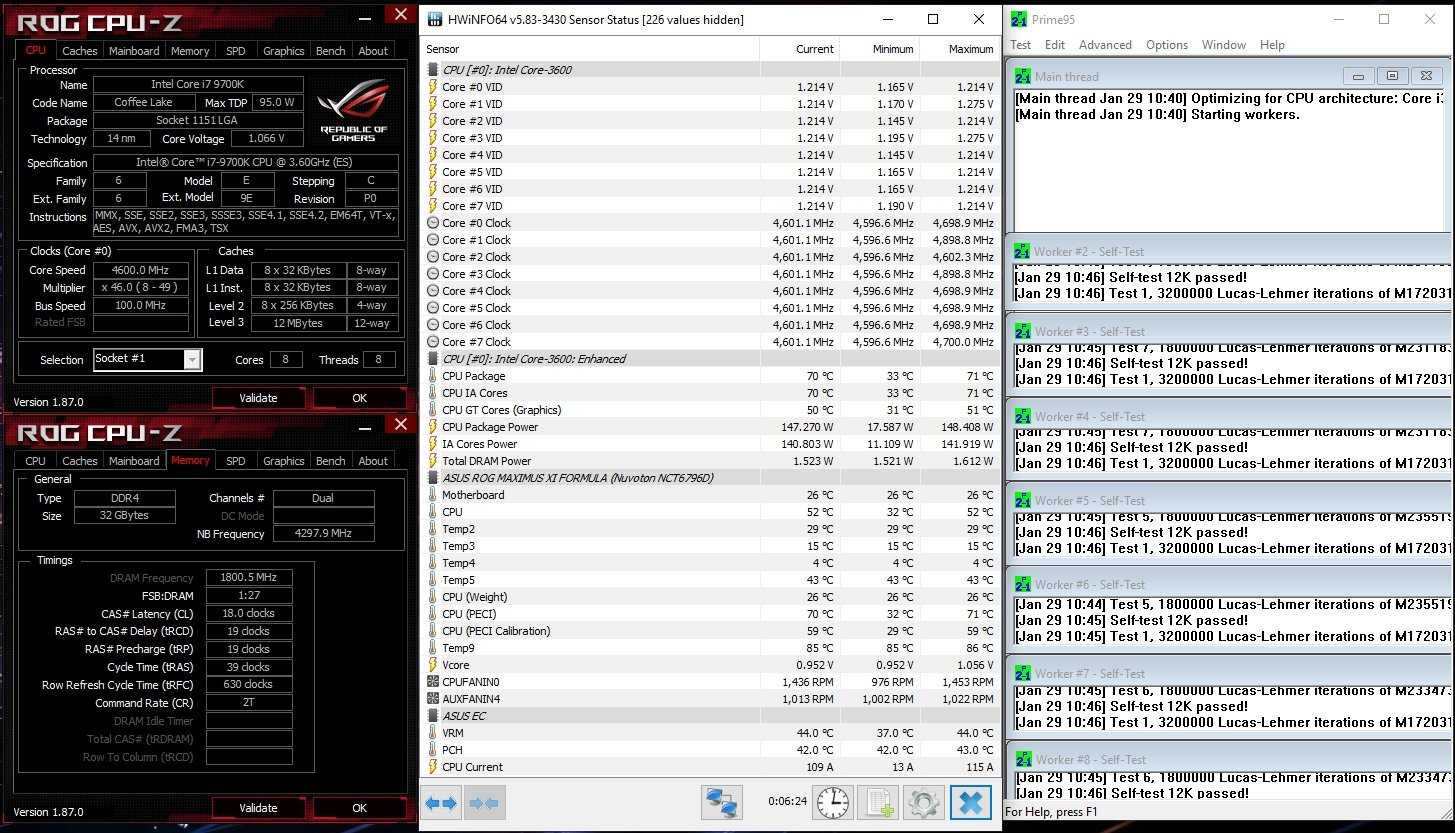Click the Prime95 app icon in the title bar
This screenshot has width=1455, height=833.
click(x=1019, y=19)
